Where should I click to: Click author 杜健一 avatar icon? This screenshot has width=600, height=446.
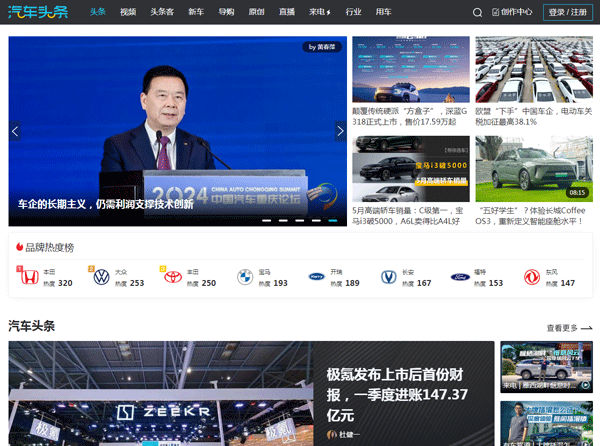coord(331,435)
